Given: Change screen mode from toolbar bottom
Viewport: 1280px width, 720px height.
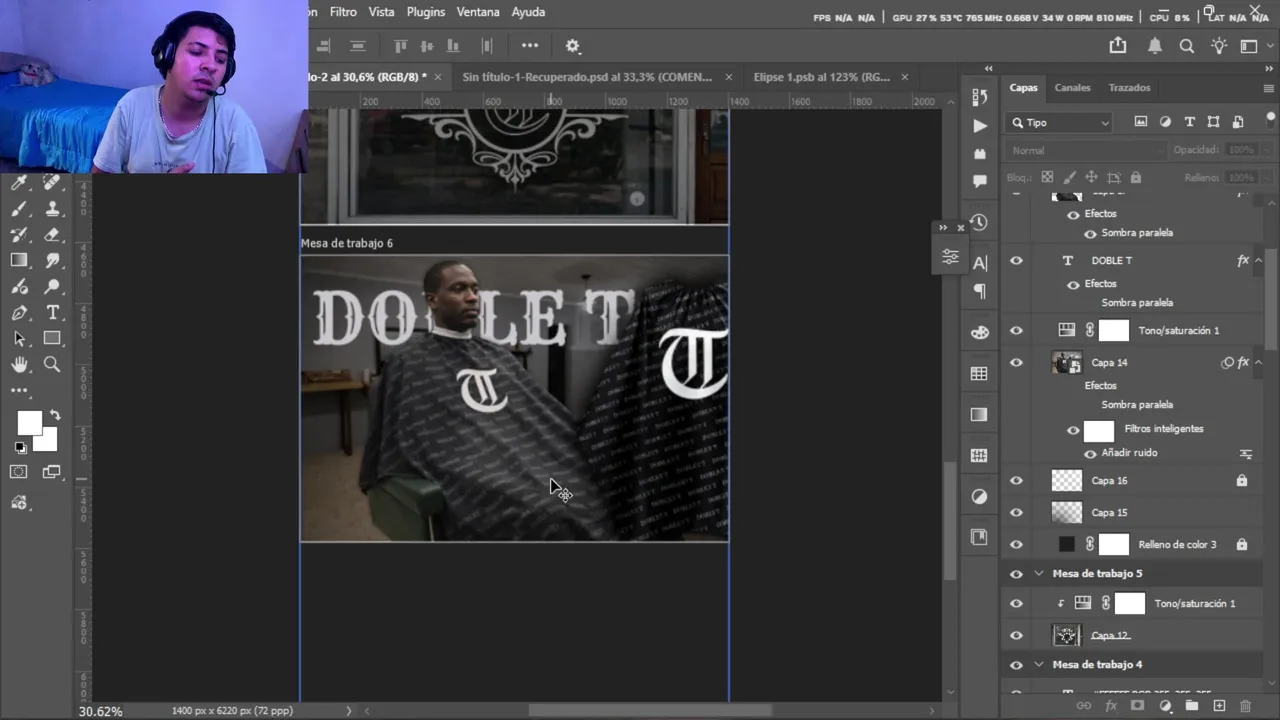Looking at the screenshot, I should (x=52, y=472).
